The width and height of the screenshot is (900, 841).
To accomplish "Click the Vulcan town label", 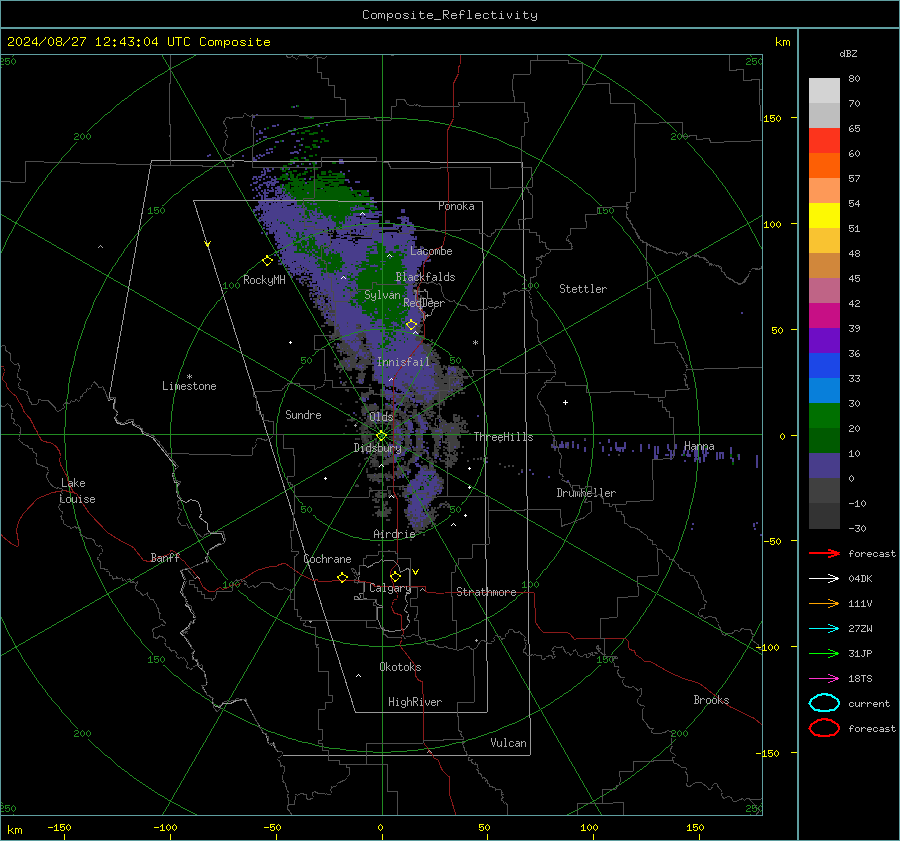I will click(x=509, y=743).
